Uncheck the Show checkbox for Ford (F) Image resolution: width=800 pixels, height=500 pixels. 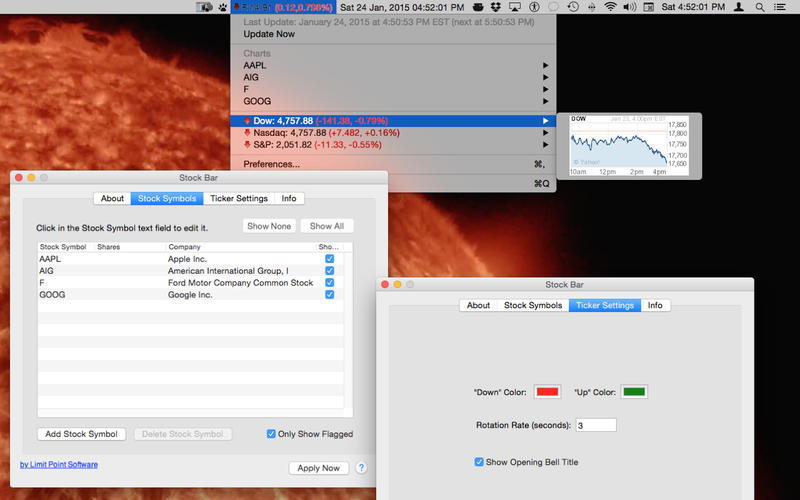330,283
